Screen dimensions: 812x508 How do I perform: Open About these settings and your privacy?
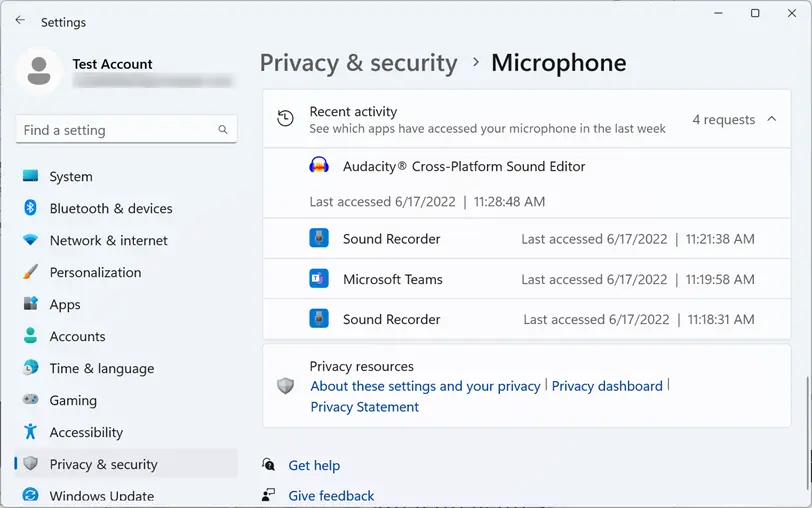[425, 386]
